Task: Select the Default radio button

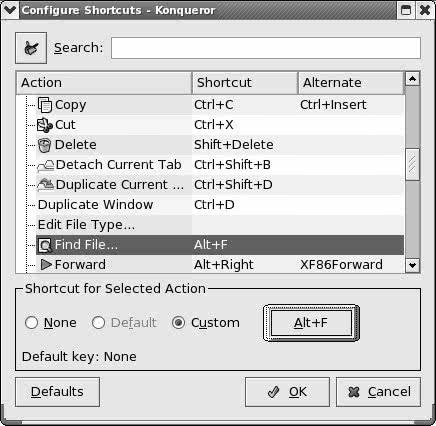Action: click(x=98, y=323)
